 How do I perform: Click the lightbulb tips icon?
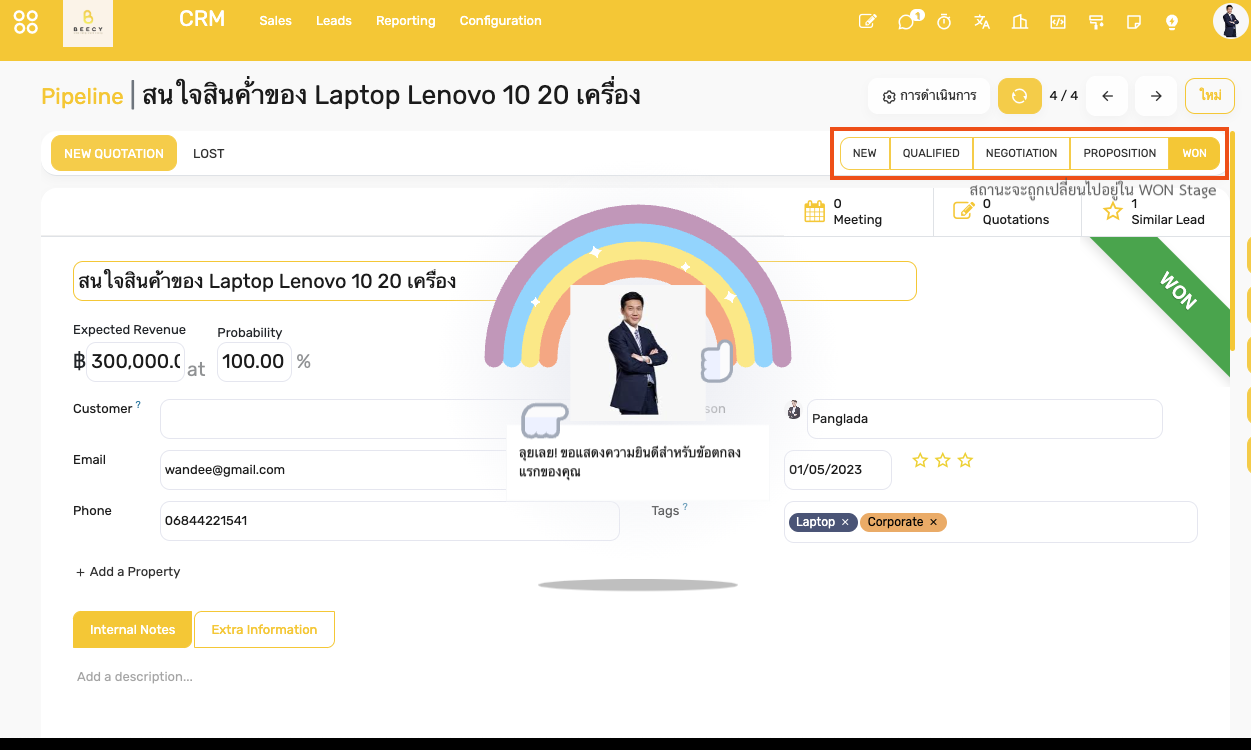pyautogui.click(x=1172, y=21)
